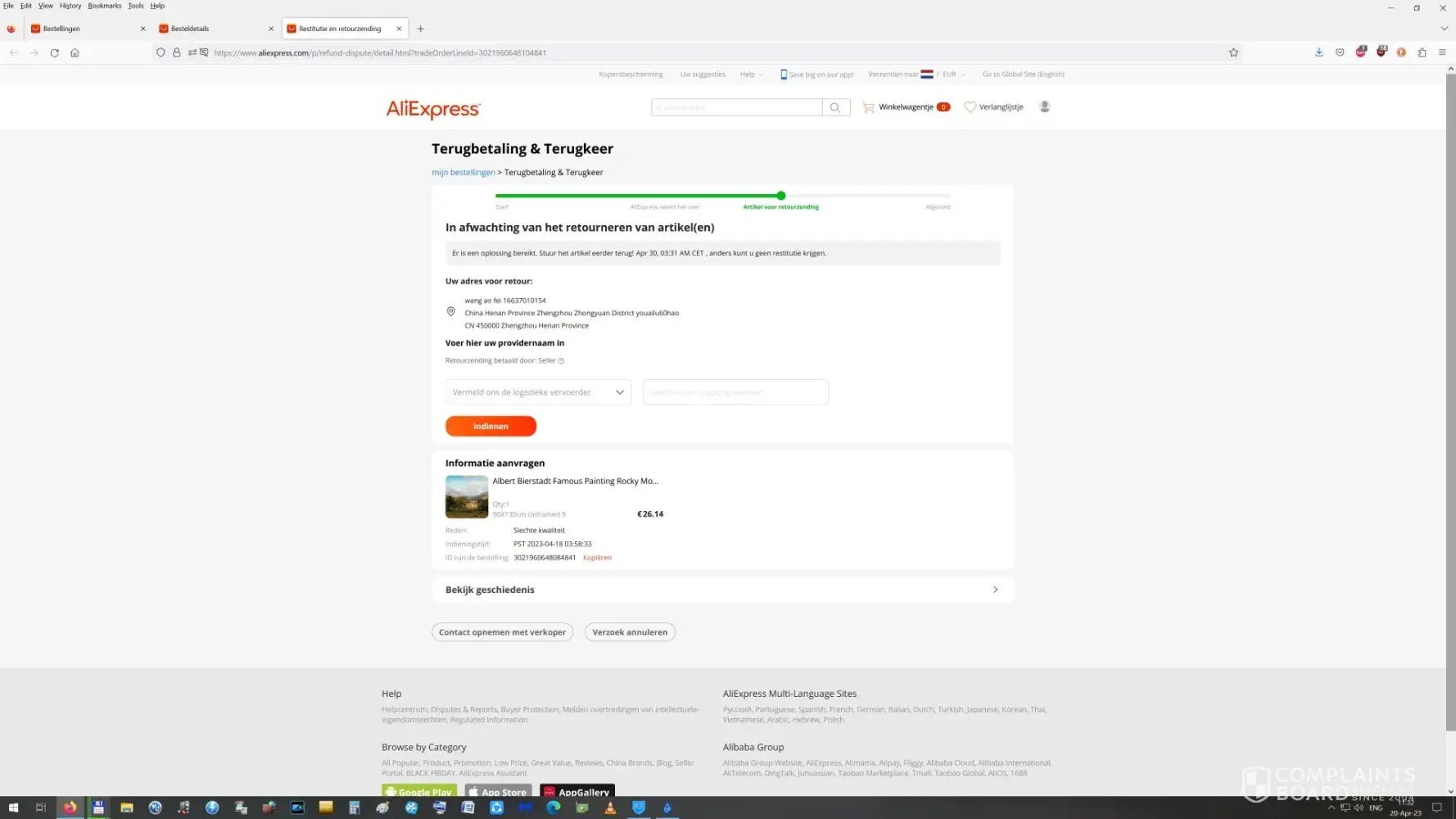Image resolution: width=1456 pixels, height=819 pixels.
Task: Click the back navigation arrow
Action: pyautogui.click(x=14, y=52)
